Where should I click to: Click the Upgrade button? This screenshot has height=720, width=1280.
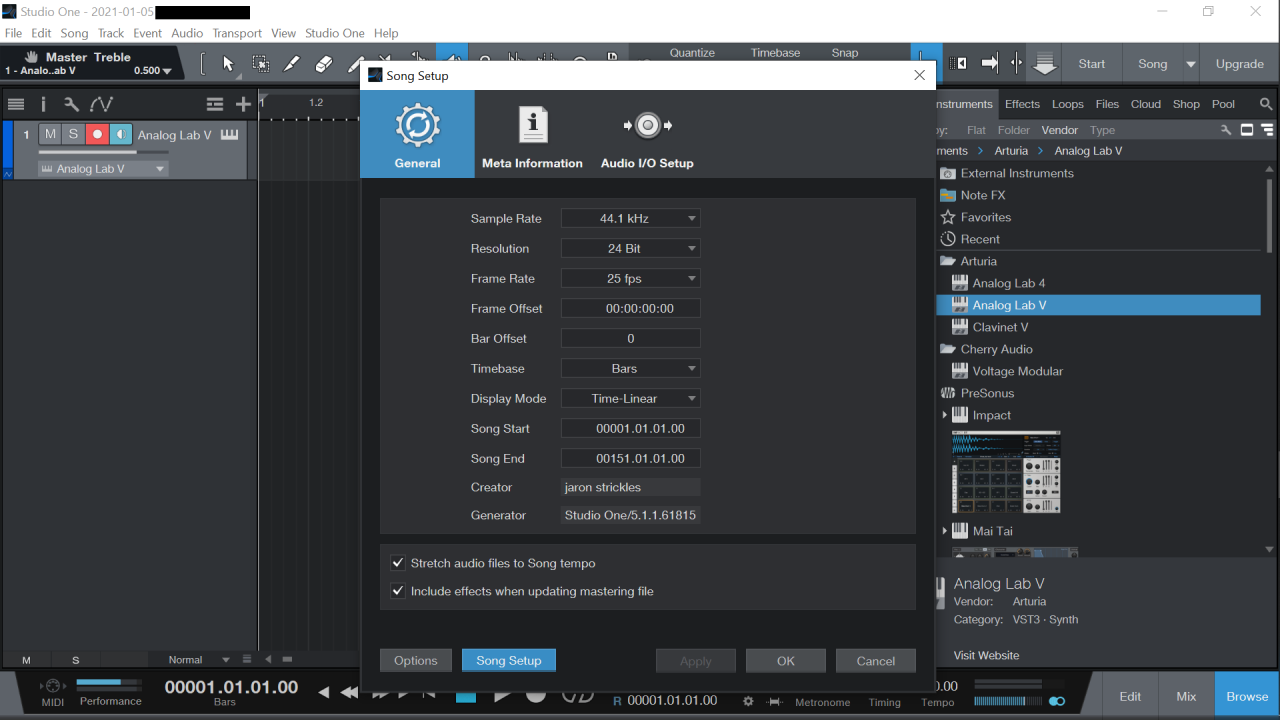pos(1240,64)
